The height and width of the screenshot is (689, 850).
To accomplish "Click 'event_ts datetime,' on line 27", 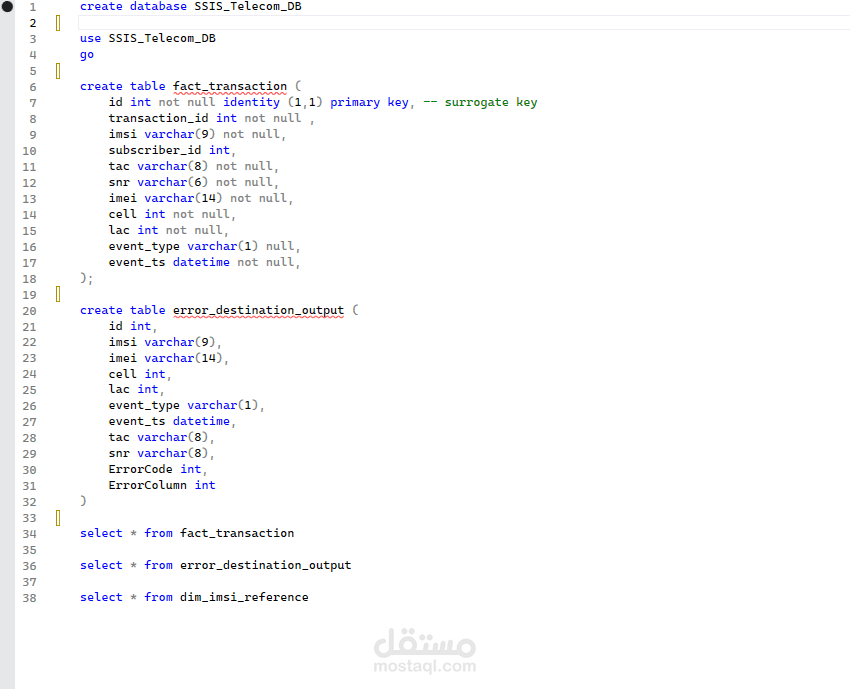I will (172, 421).
